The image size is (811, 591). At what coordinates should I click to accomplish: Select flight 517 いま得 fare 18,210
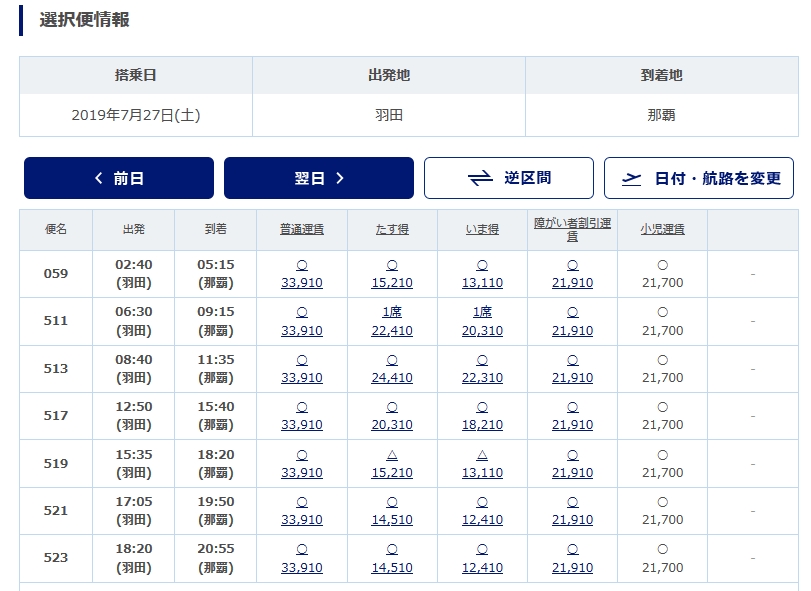(482, 416)
